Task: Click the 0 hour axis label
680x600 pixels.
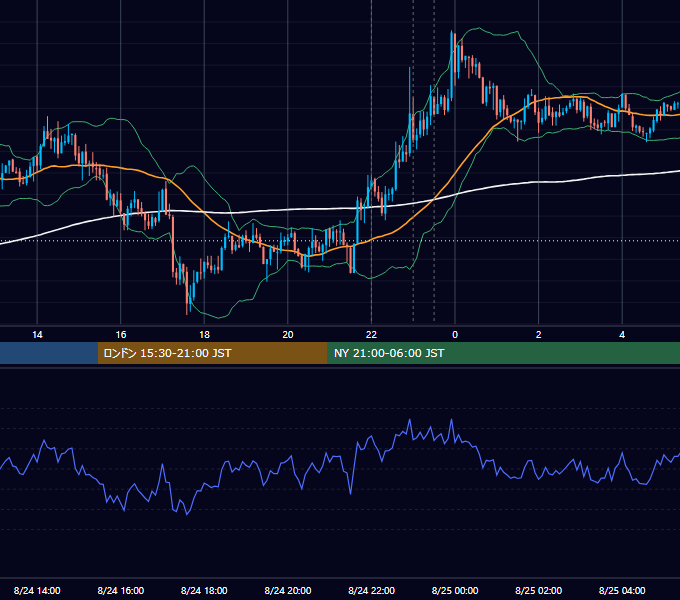Action: pyautogui.click(x=455, y=335)
